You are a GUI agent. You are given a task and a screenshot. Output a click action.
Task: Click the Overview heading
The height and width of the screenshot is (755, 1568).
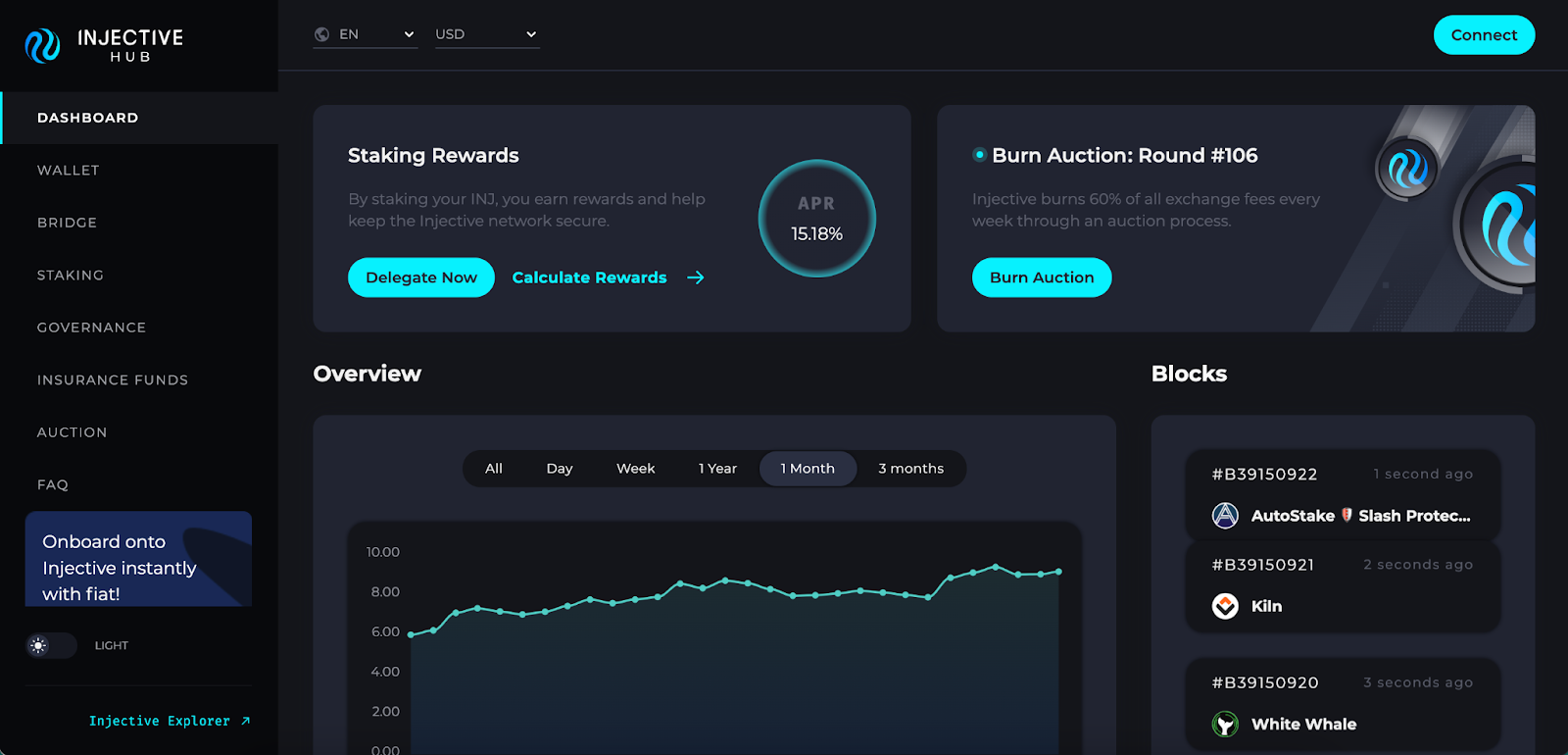click(367, 374)
